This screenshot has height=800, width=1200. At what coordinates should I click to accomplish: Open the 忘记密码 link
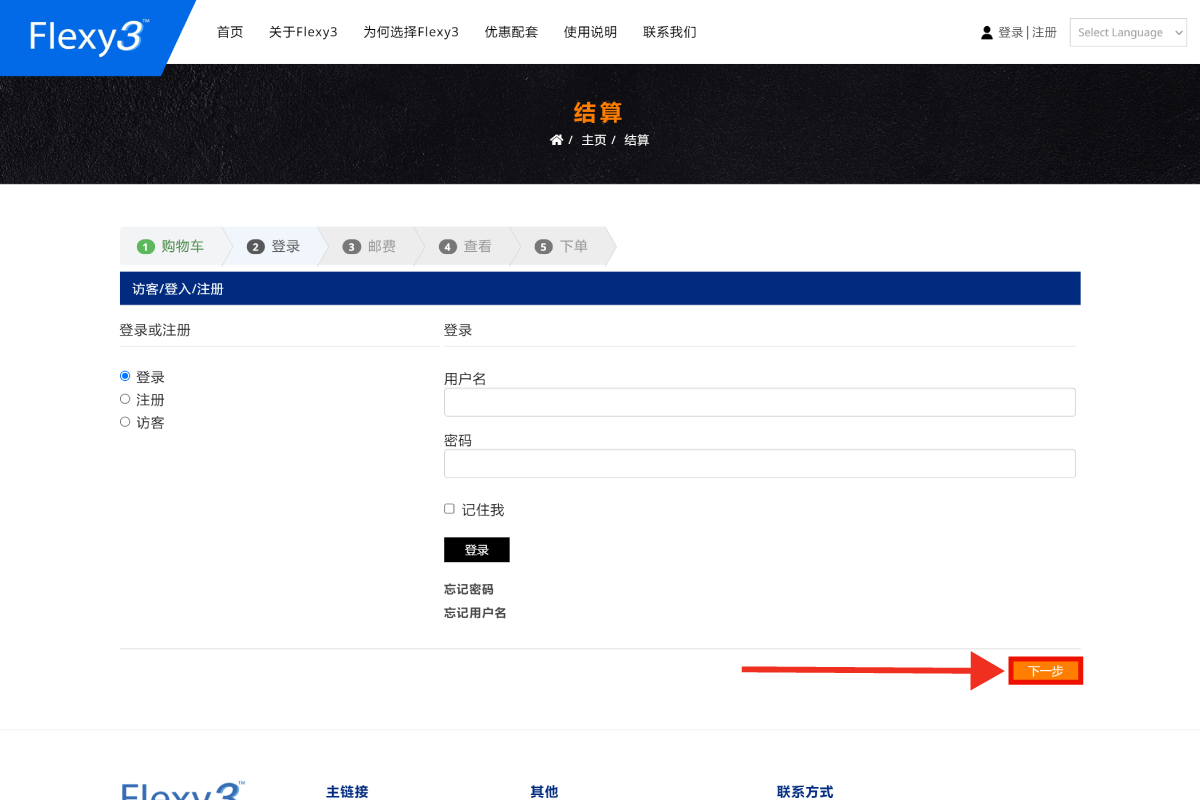(469, 589)
